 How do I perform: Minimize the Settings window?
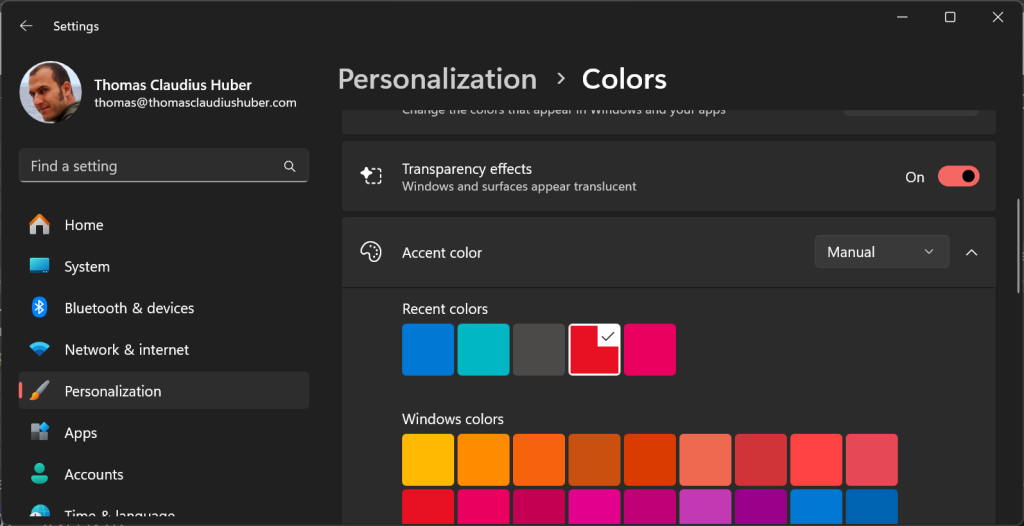tap(903, 18)
